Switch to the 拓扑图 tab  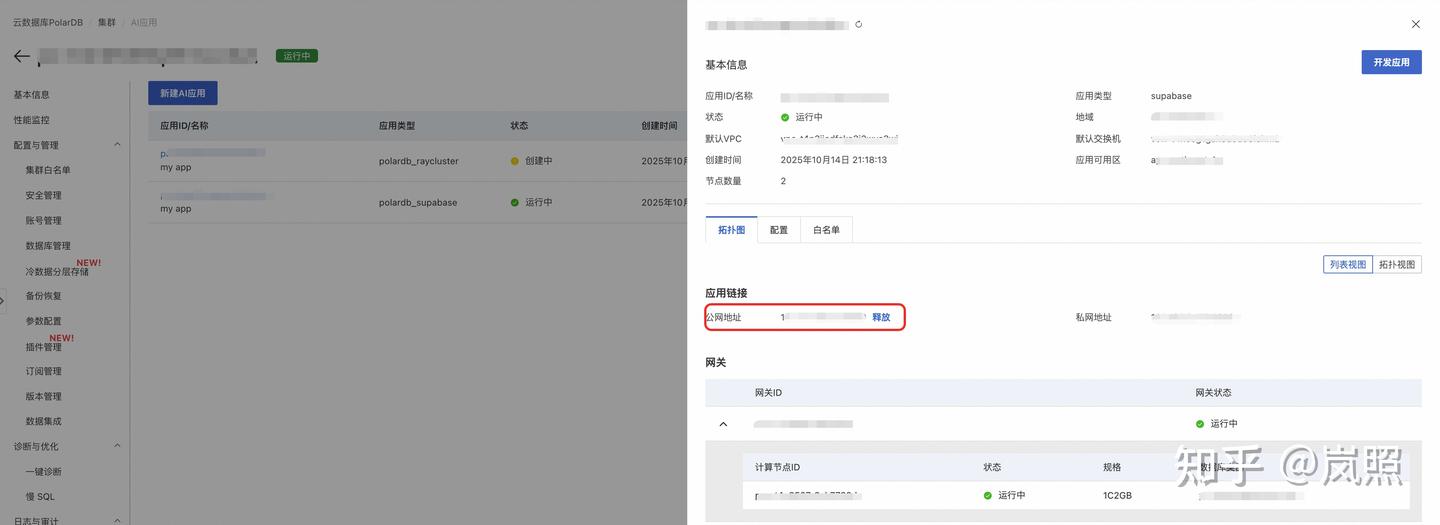[731, 230]
